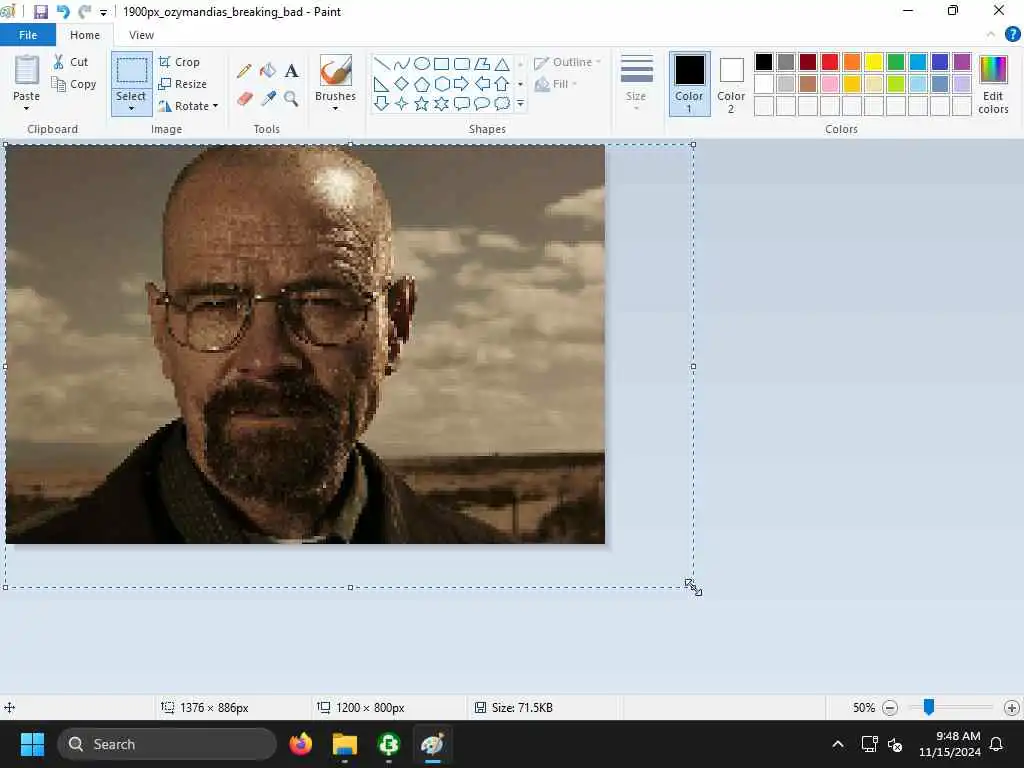Viewport: 1024px width, 768px height.
Task: Choose the Five-point star shape
Action: pos(422,103)
